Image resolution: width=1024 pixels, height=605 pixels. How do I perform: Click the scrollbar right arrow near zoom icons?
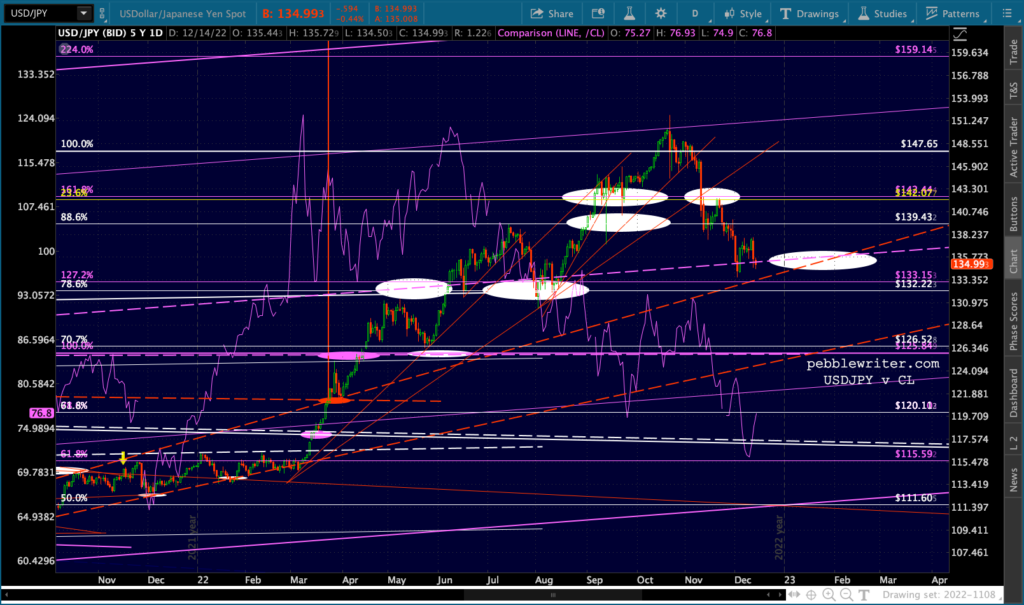pos(778,595)
